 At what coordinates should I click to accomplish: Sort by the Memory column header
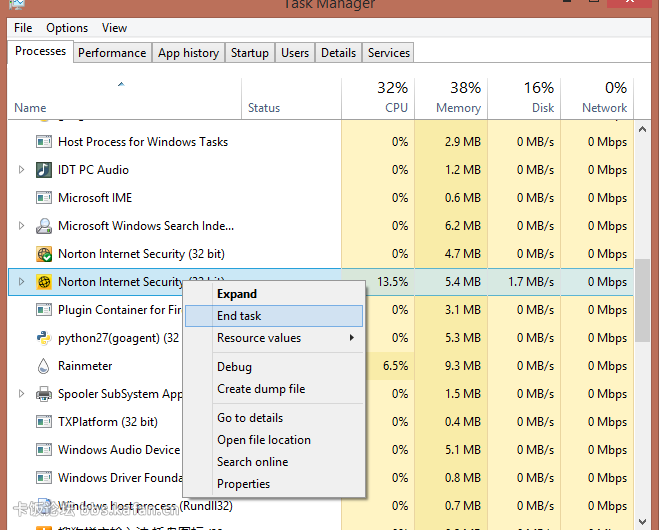451,98
